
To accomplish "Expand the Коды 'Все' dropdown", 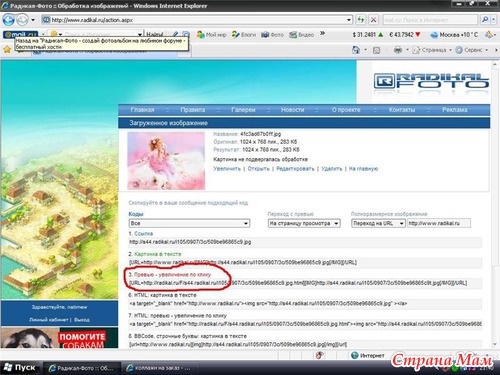I will pos(189,223).
